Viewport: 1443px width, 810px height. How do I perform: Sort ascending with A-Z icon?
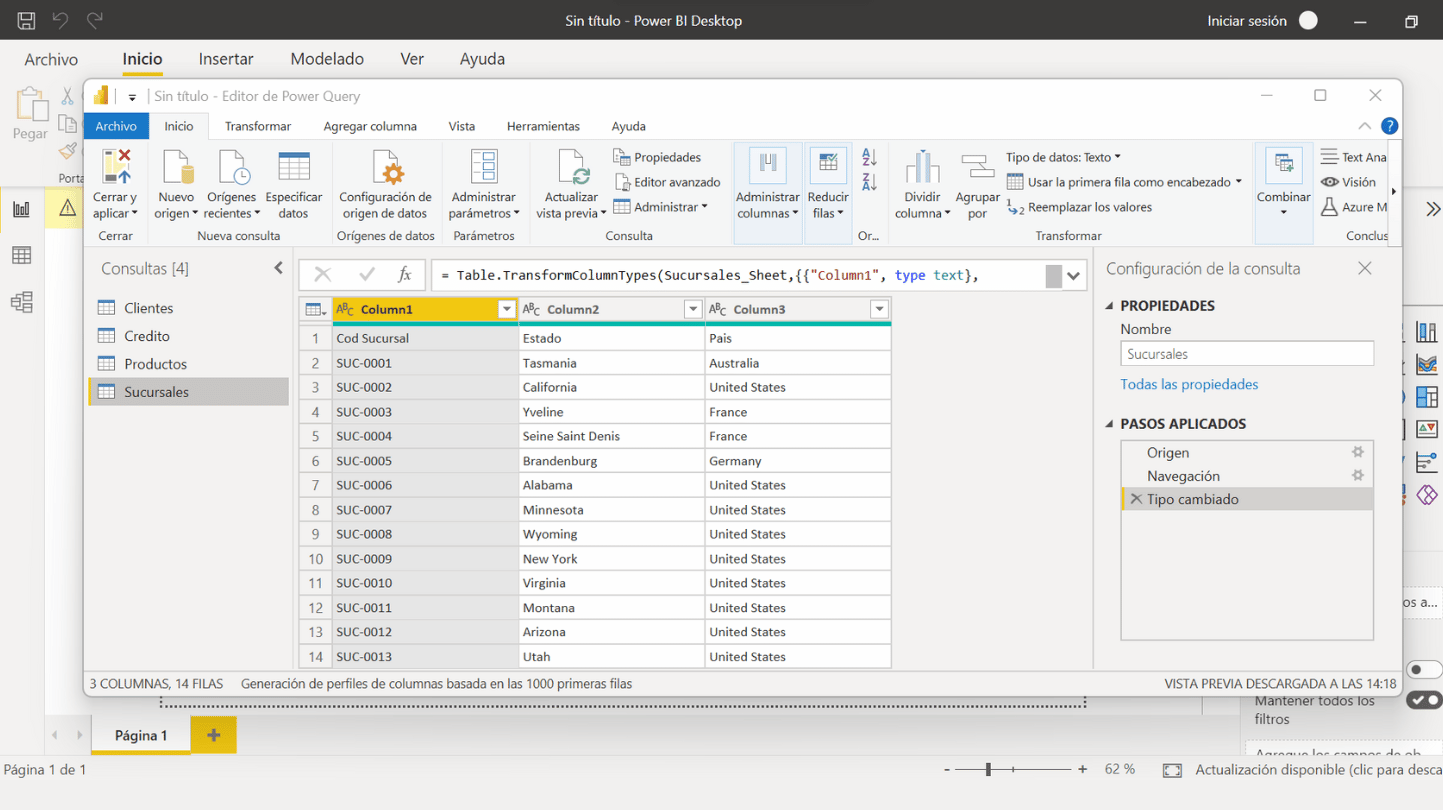869,157
